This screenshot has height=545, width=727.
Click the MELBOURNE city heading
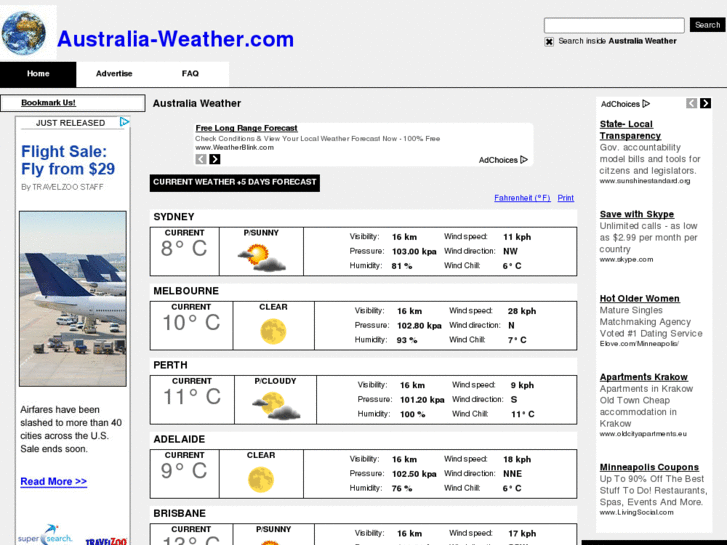point(186,291)
